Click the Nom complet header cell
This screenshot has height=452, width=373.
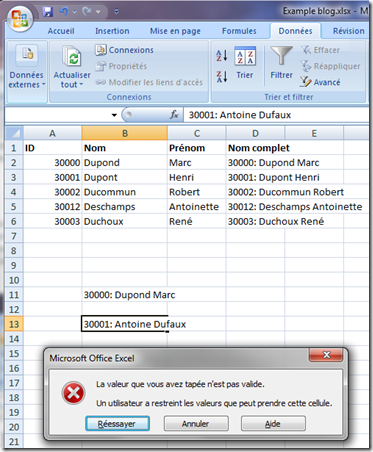[255, 148]
